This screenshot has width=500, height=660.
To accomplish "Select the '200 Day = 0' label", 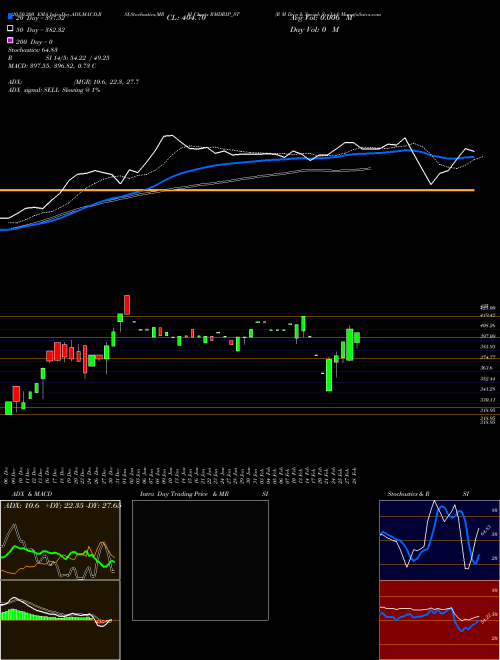I will tap(35, 42).
